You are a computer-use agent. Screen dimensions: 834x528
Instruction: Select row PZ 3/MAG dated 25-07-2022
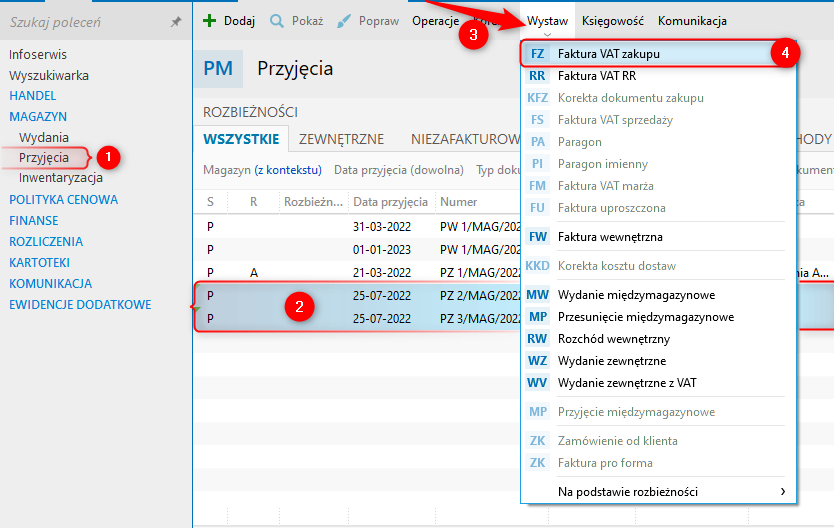(357, 319)
